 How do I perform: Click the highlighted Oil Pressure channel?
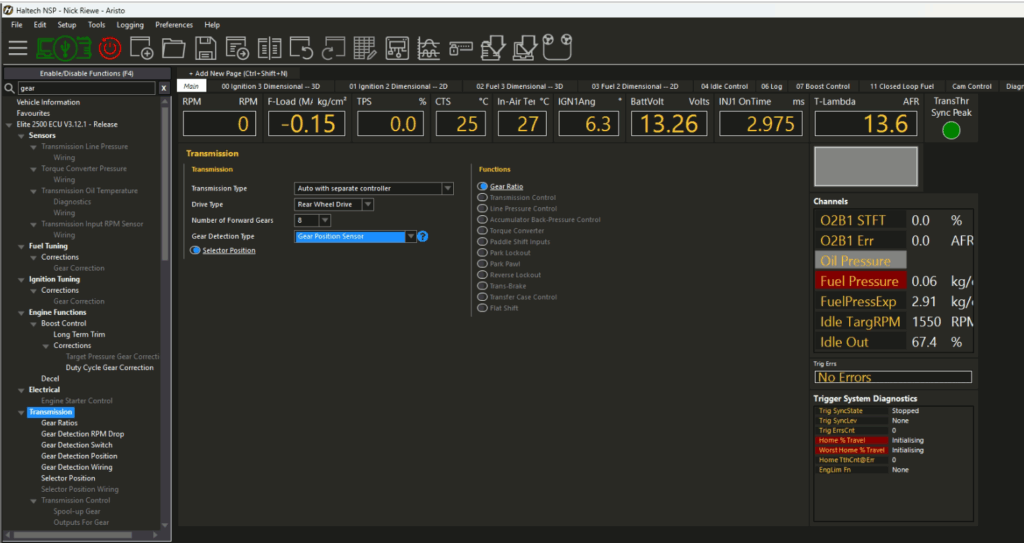pyautogui.click(x=860, y=261)
